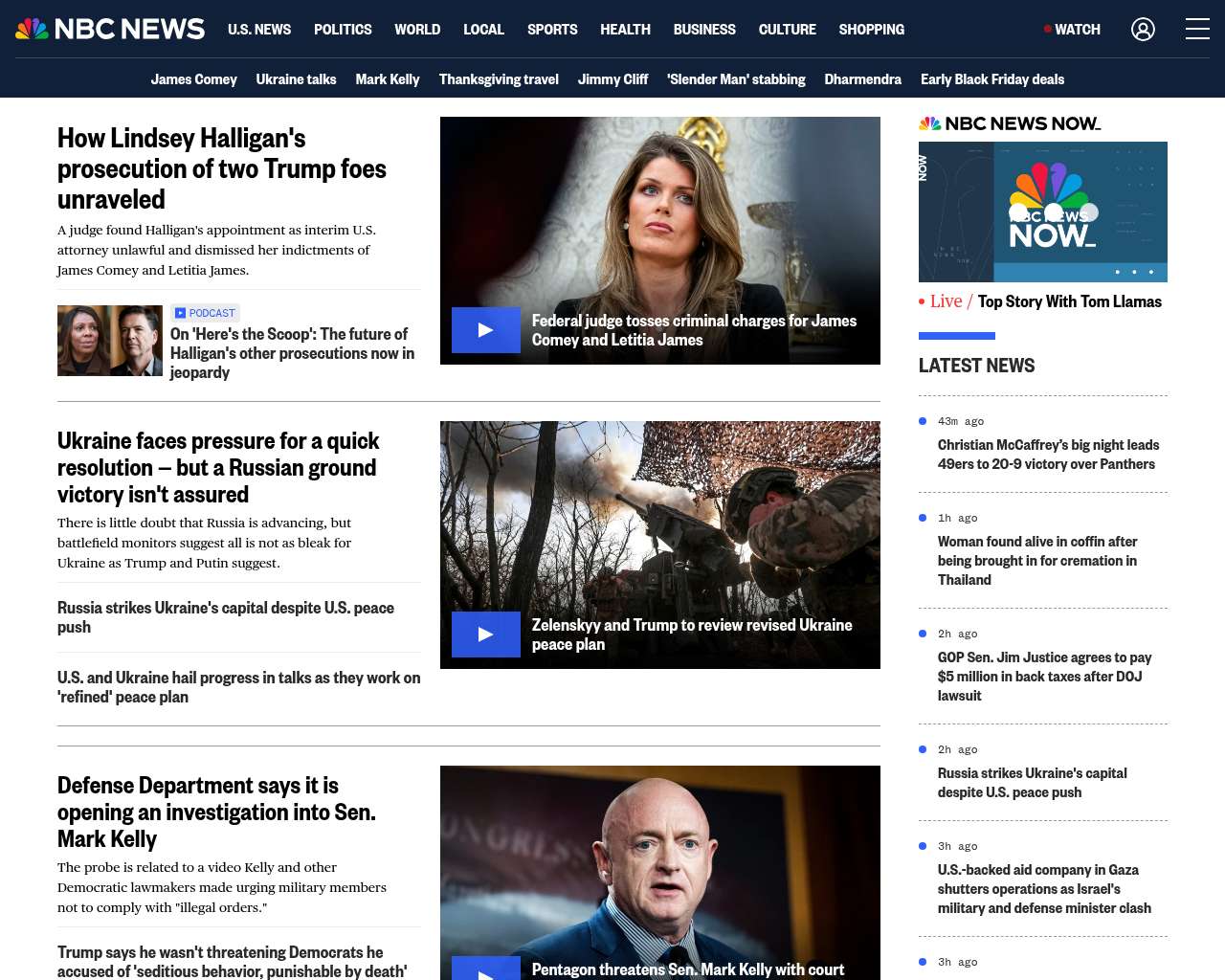
Task: Open the Business section
Action: (x=704, y=30)
